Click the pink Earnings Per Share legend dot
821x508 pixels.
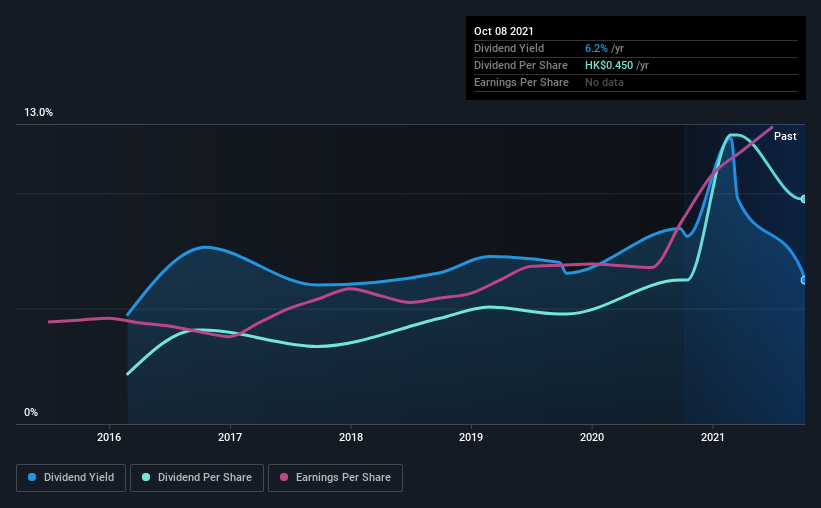pos(284,477)
